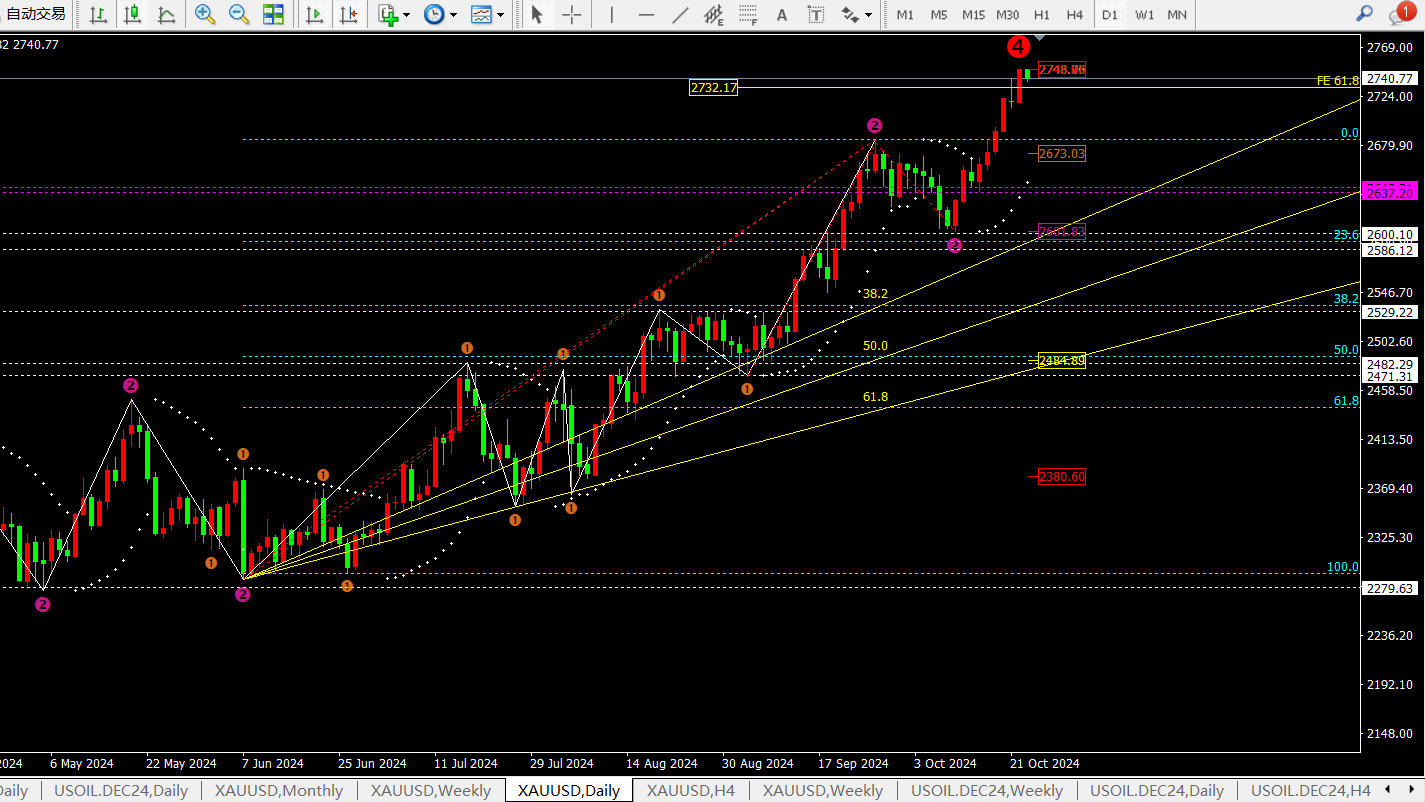Image resolution: width=1425 pixels, height=802 pixels.
Task: Select the text A tool
Action: click(782, 14)
